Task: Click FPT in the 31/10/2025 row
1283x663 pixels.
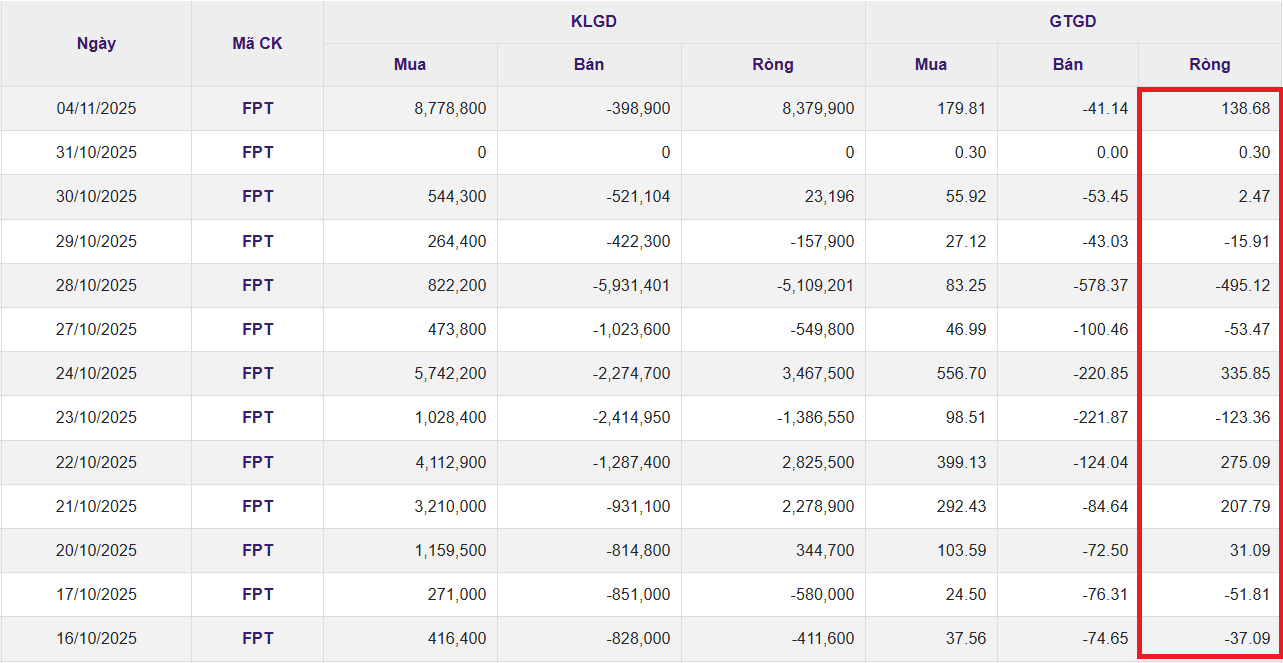Action: tap(257, 152)
